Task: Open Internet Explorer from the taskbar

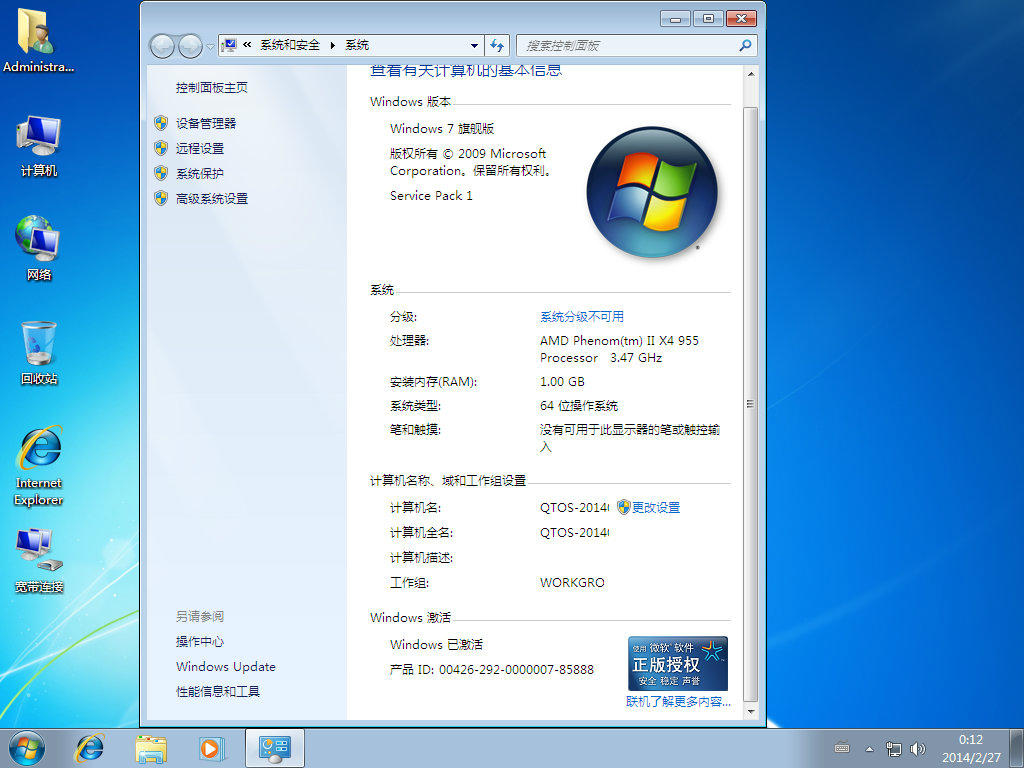Action: pyautogui.click(x=89, y=748)
